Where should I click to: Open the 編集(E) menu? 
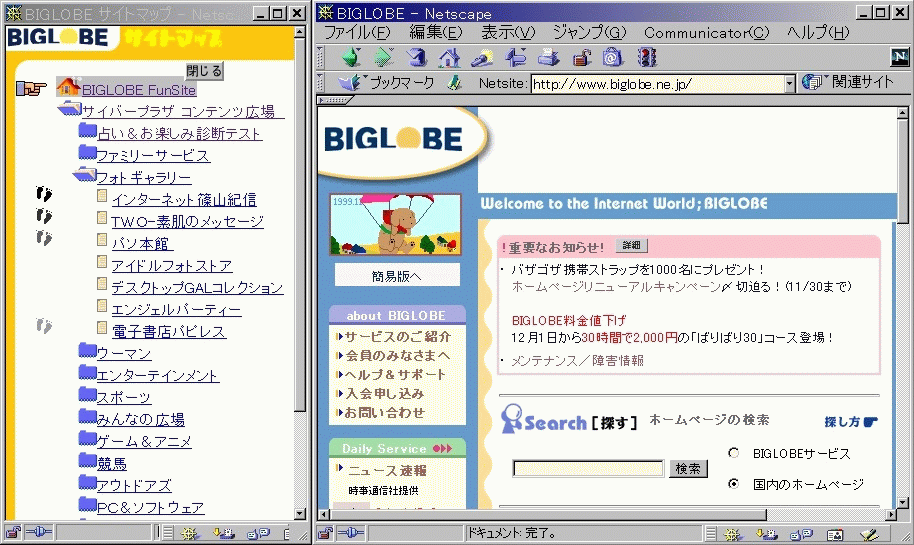[x=435, y=33]
